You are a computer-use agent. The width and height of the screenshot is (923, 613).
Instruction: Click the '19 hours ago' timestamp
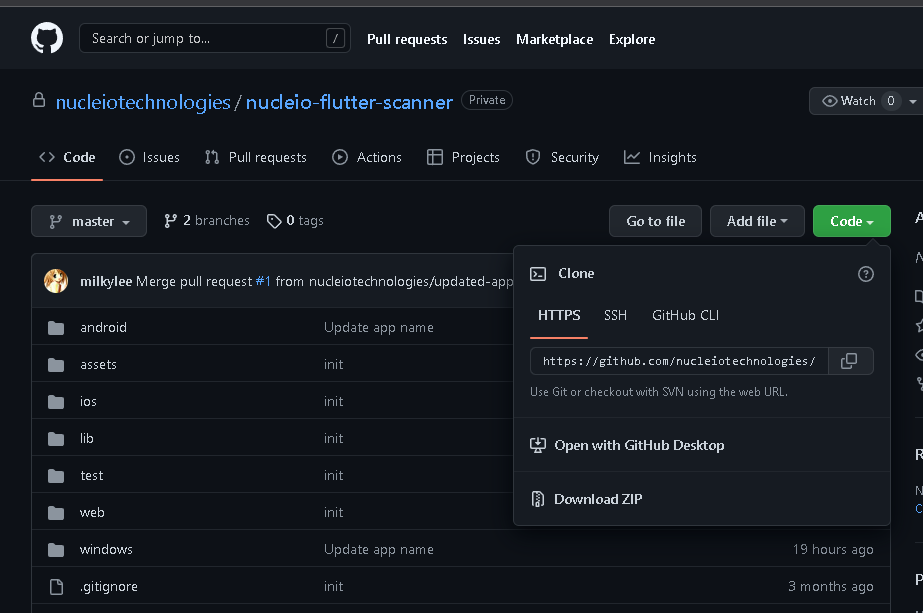tap(833, 549)
